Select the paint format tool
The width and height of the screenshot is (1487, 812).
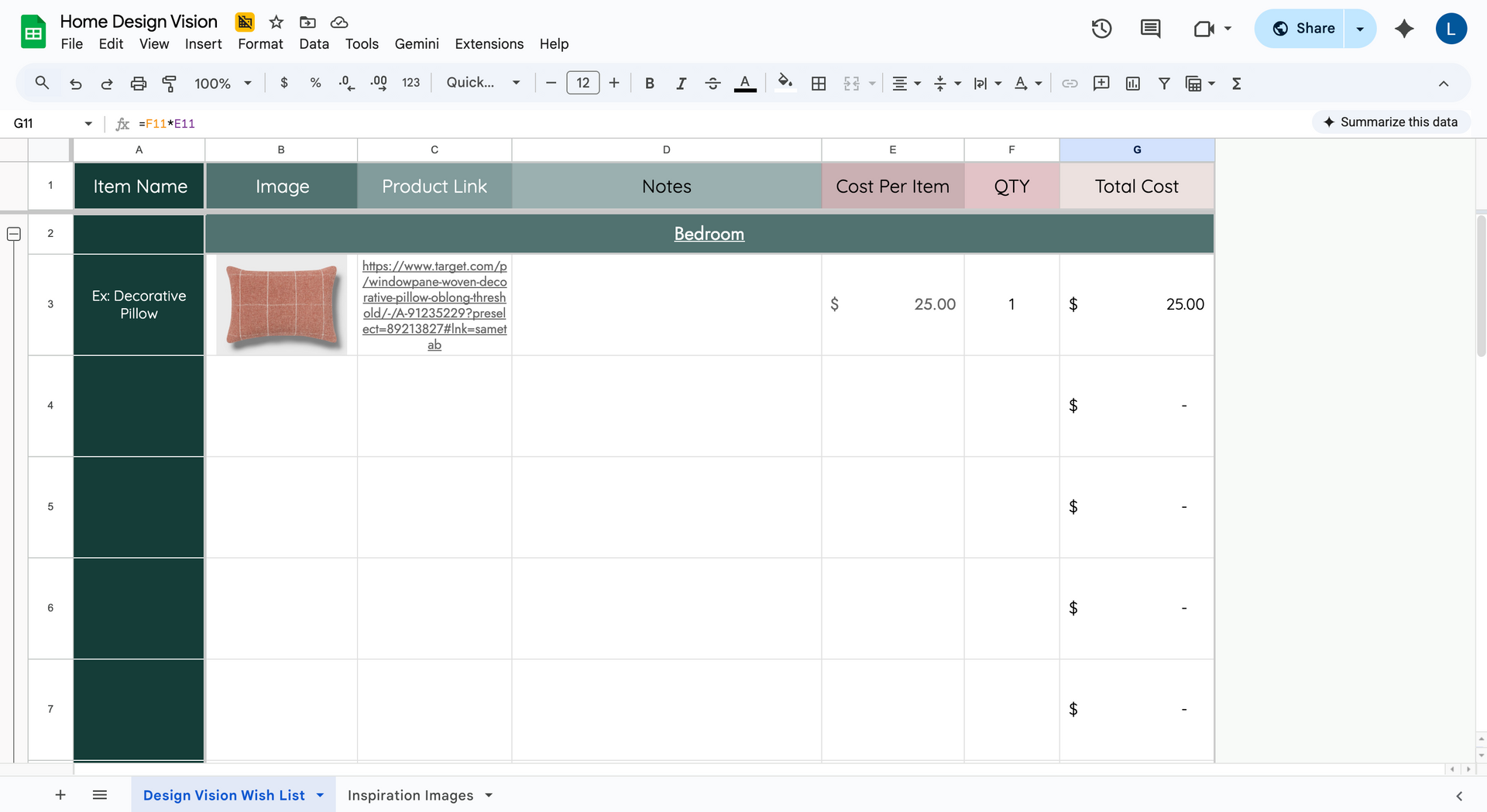coord(170,83)
